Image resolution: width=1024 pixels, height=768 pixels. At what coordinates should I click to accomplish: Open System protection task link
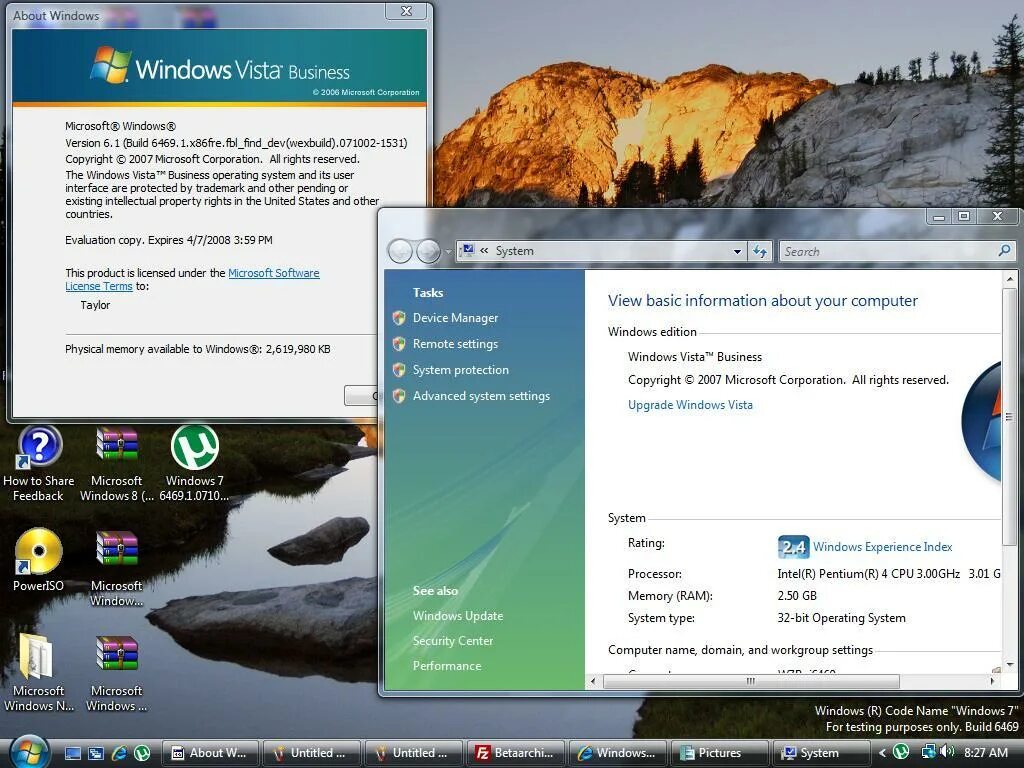coord(460,370)
